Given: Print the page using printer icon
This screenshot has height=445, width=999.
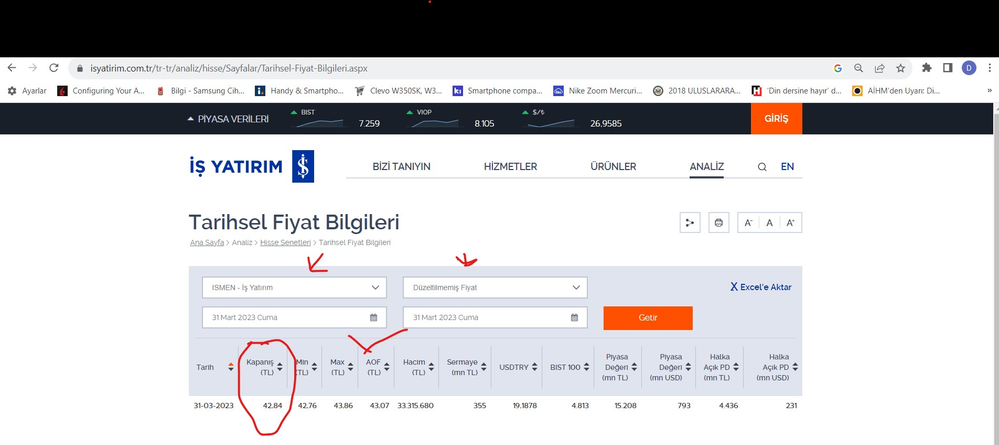Looking at the screenshot, I should [x=719, y=222].
